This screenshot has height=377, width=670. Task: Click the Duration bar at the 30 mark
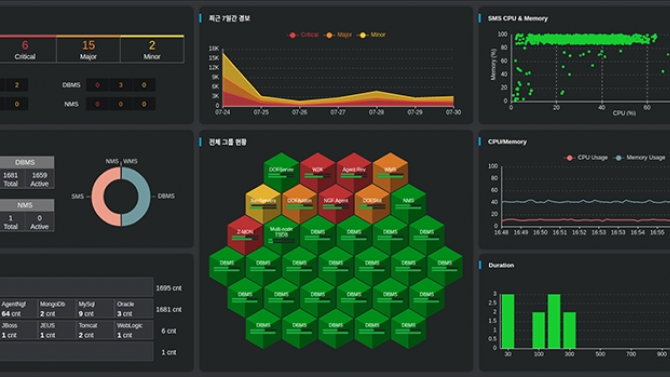click(508, 321)
